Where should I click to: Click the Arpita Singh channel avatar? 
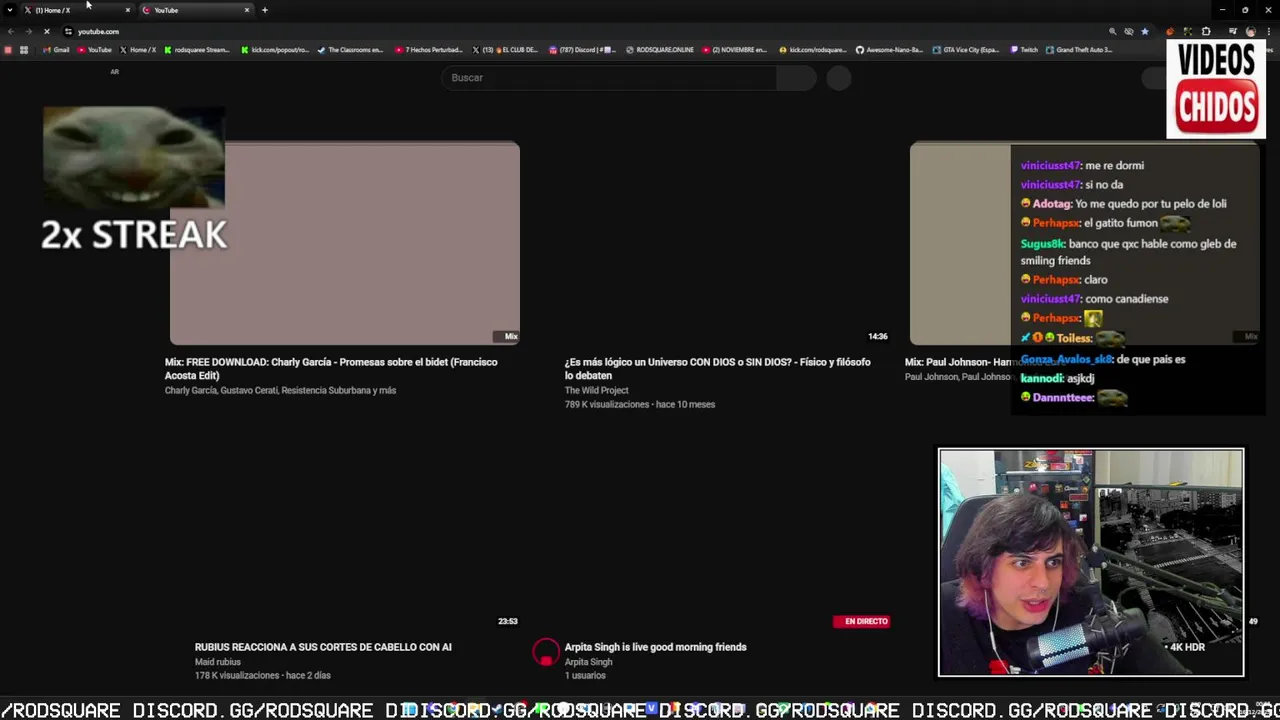(546, 653)
